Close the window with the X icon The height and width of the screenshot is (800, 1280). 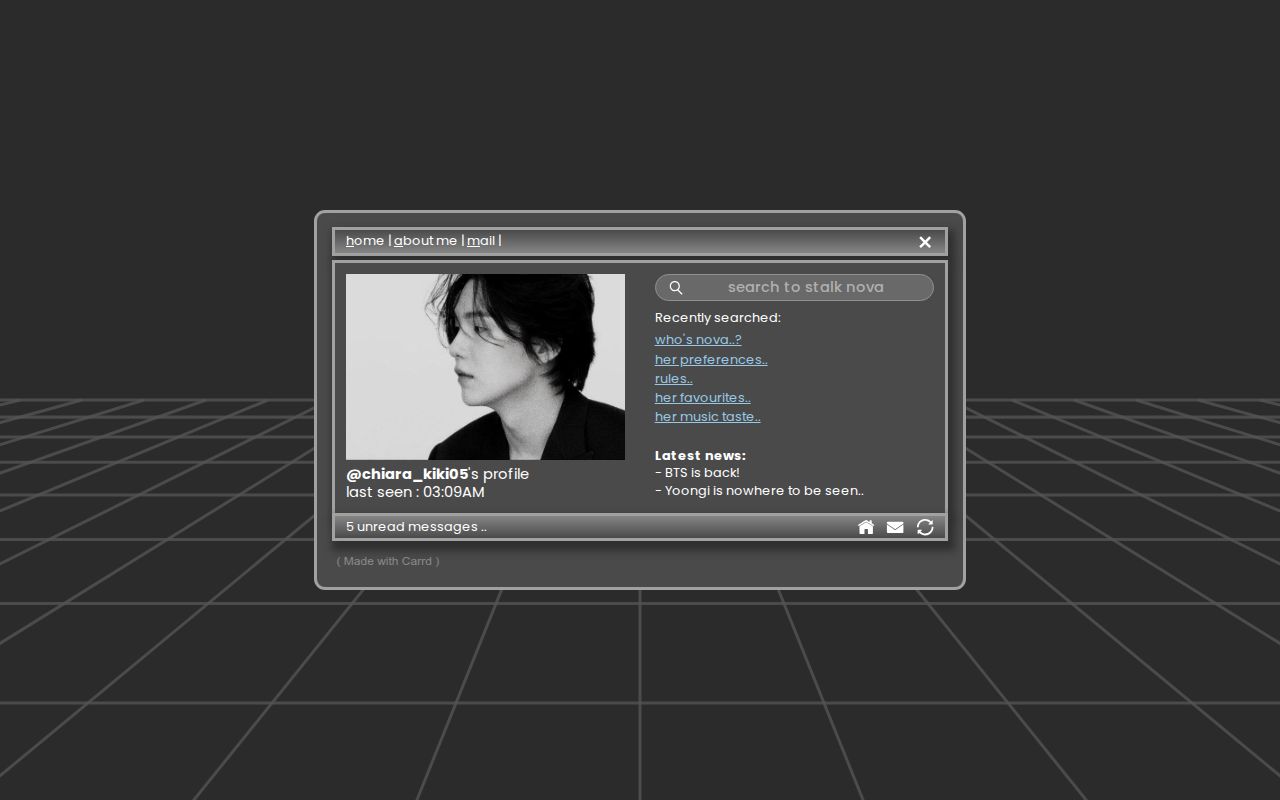(x=925, y=242)
